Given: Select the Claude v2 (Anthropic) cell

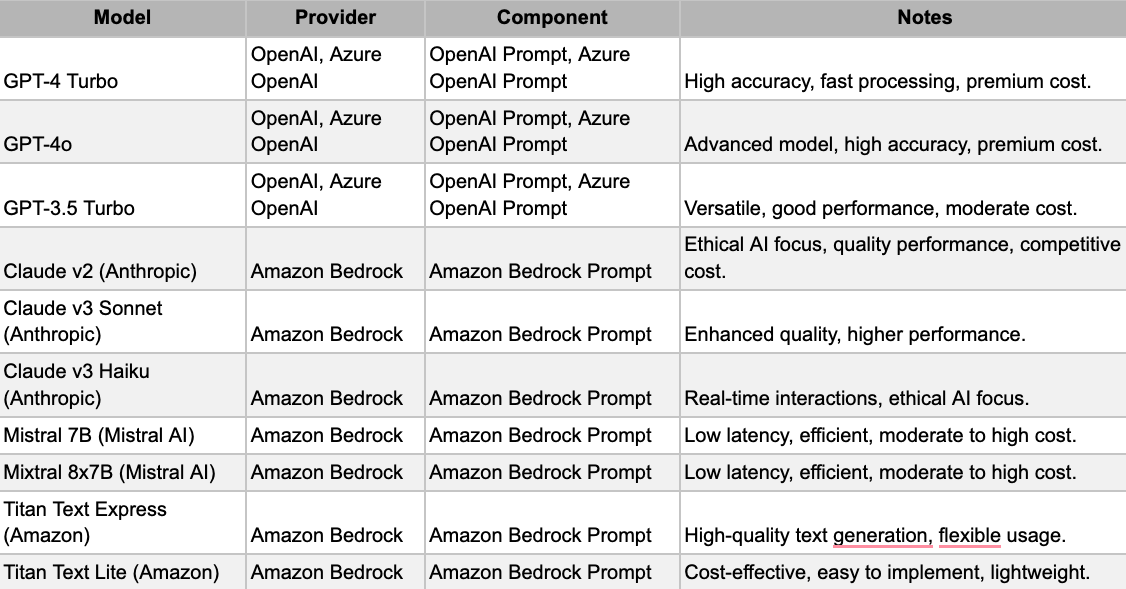Looking at the screenshot, I should click(100, 271).
